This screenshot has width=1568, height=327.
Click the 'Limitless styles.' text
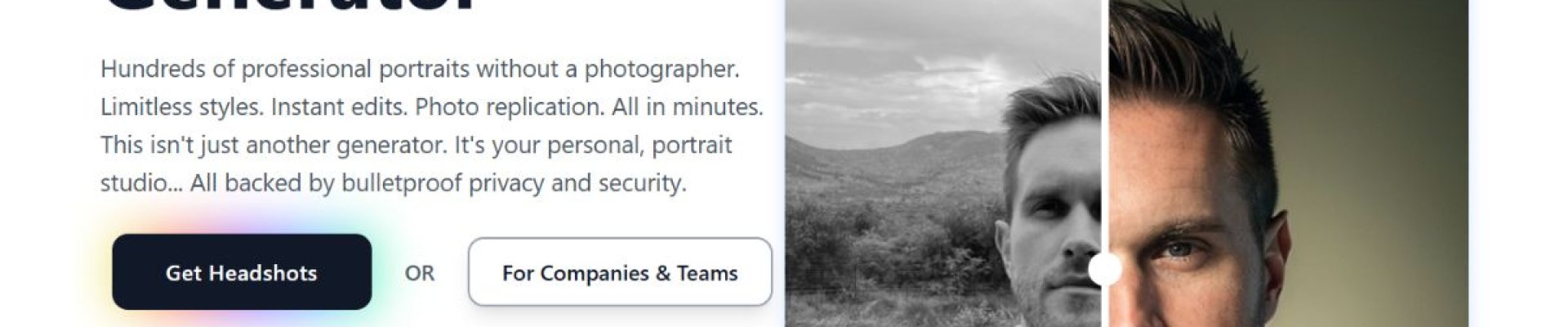pos(182,107)
